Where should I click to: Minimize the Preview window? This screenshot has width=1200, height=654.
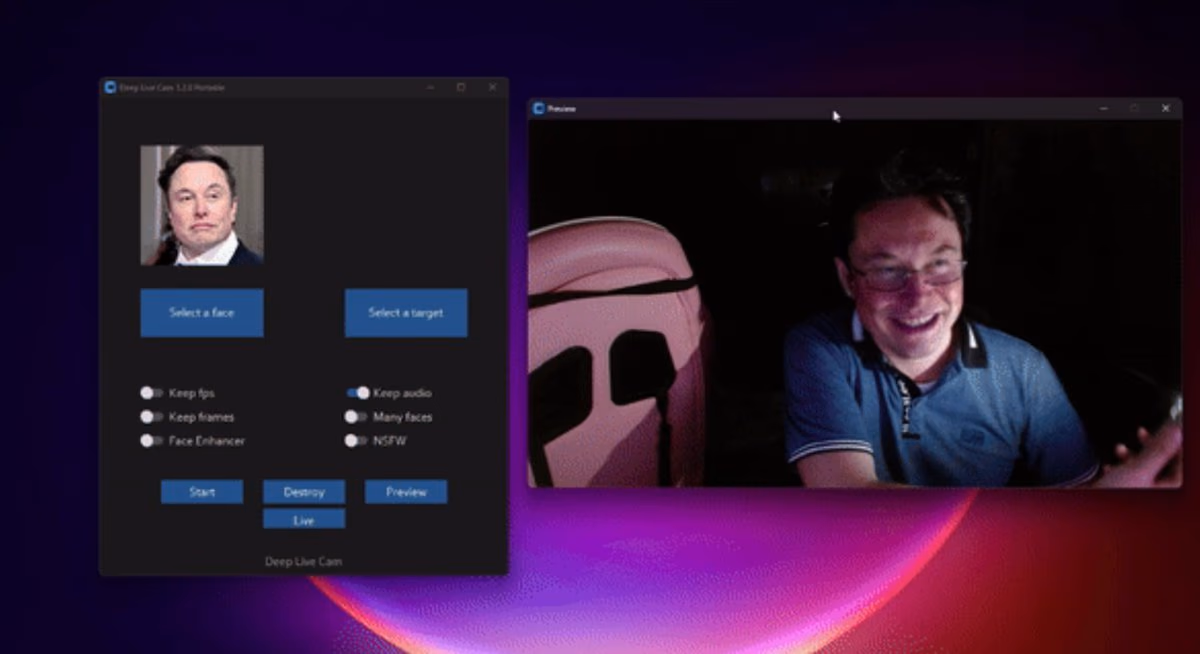(1103, 108)
